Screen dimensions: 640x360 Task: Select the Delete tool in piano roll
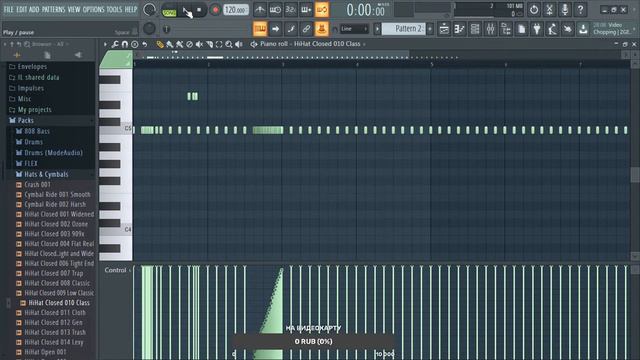point(189,44)
